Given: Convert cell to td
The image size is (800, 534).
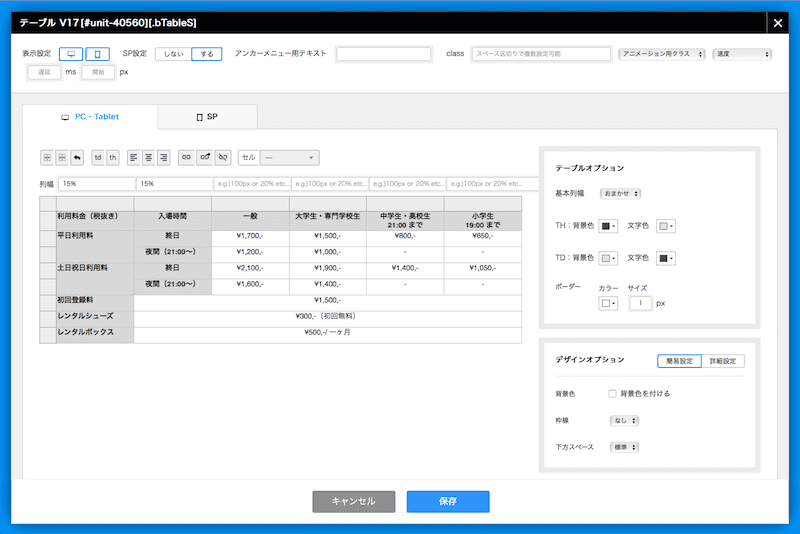Looking at the screenshot, I should point(97,158).
